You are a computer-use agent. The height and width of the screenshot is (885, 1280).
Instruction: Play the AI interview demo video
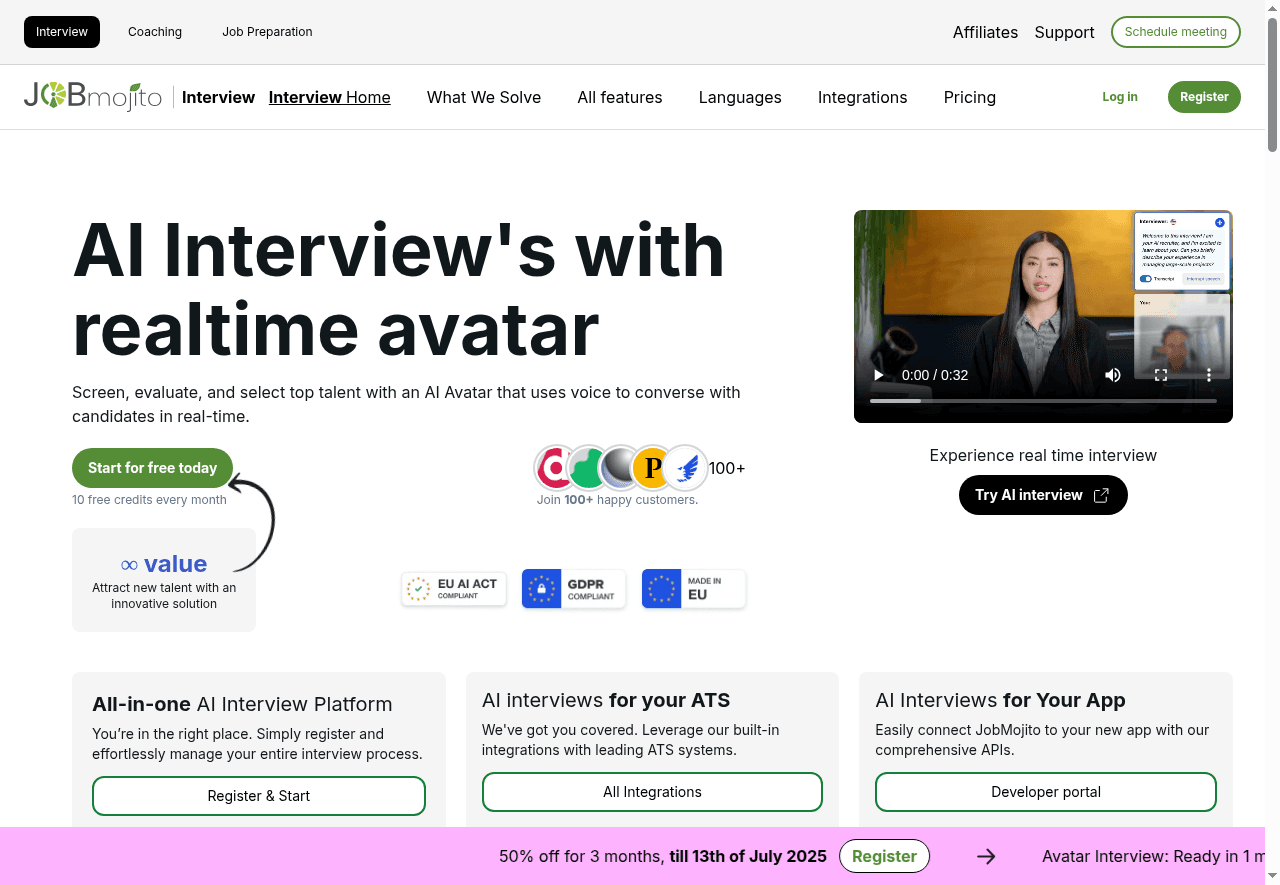[x=879, y=375]
